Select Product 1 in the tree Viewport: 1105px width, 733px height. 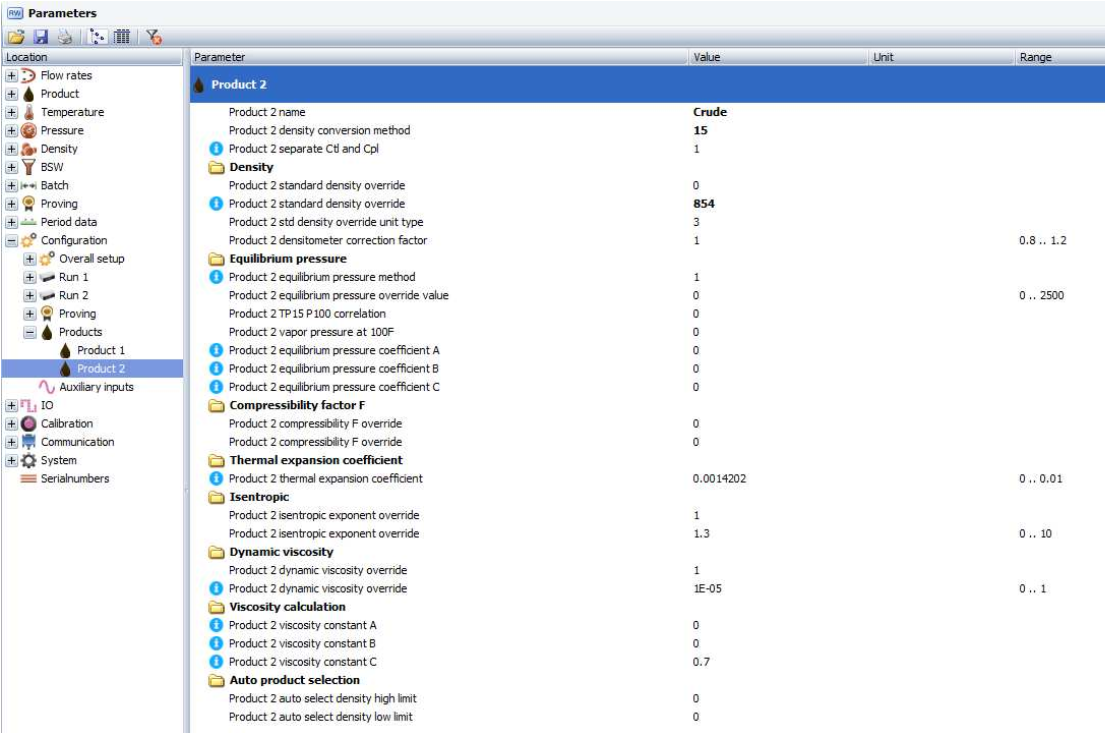point(101,350)
